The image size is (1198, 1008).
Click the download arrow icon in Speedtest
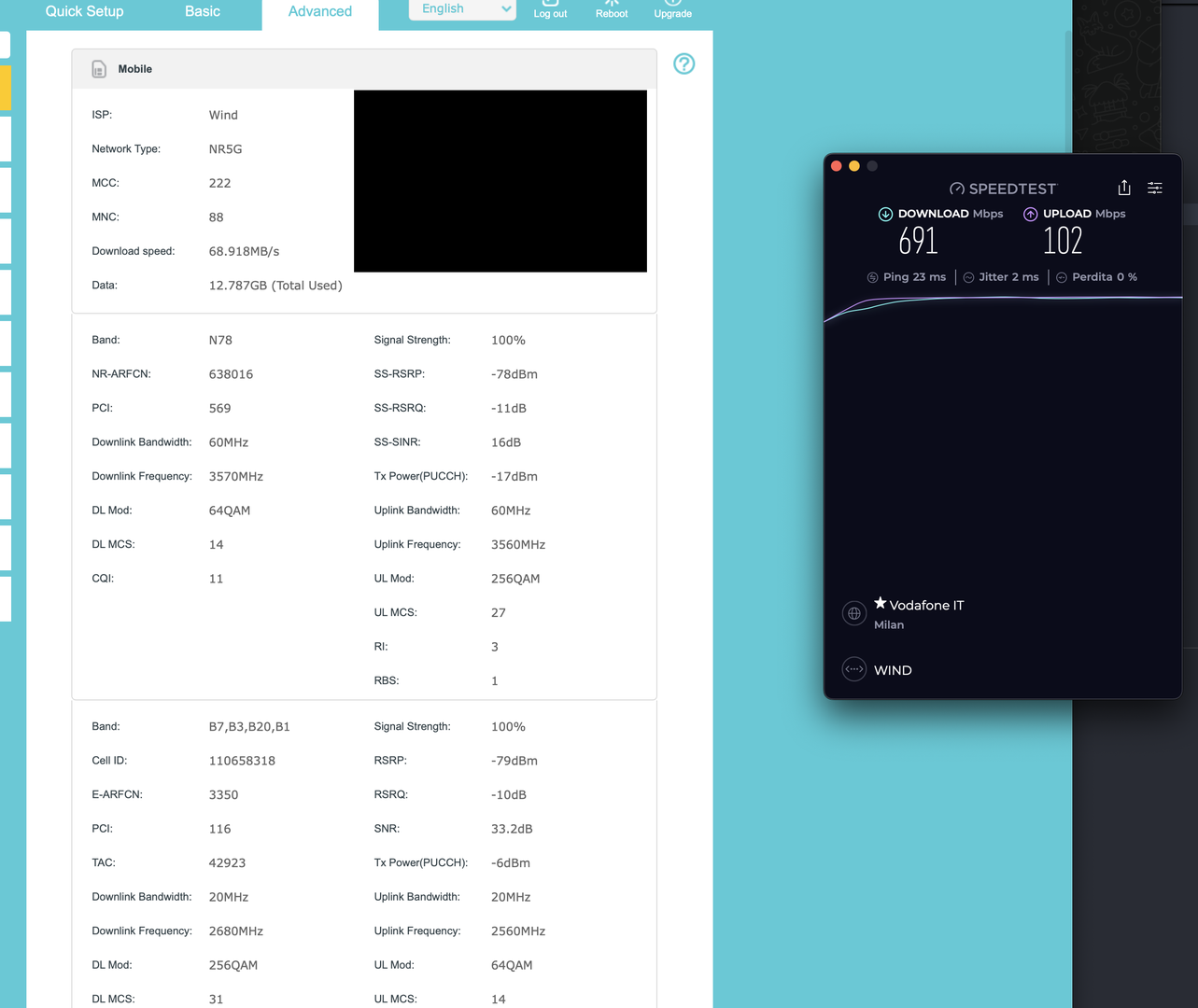(x=885, y=214)
